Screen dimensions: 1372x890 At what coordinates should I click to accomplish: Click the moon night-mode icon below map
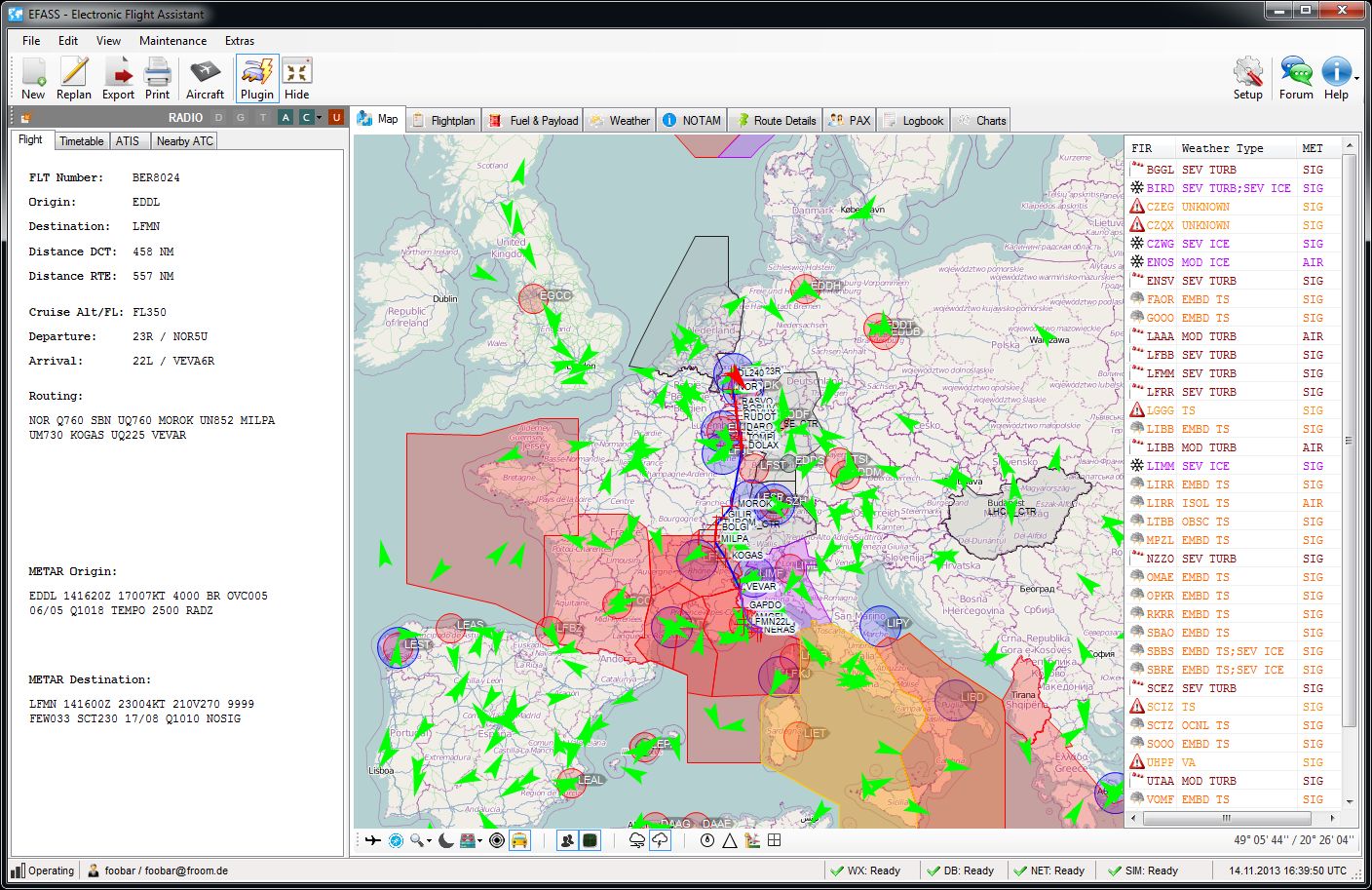pos(446,840)
